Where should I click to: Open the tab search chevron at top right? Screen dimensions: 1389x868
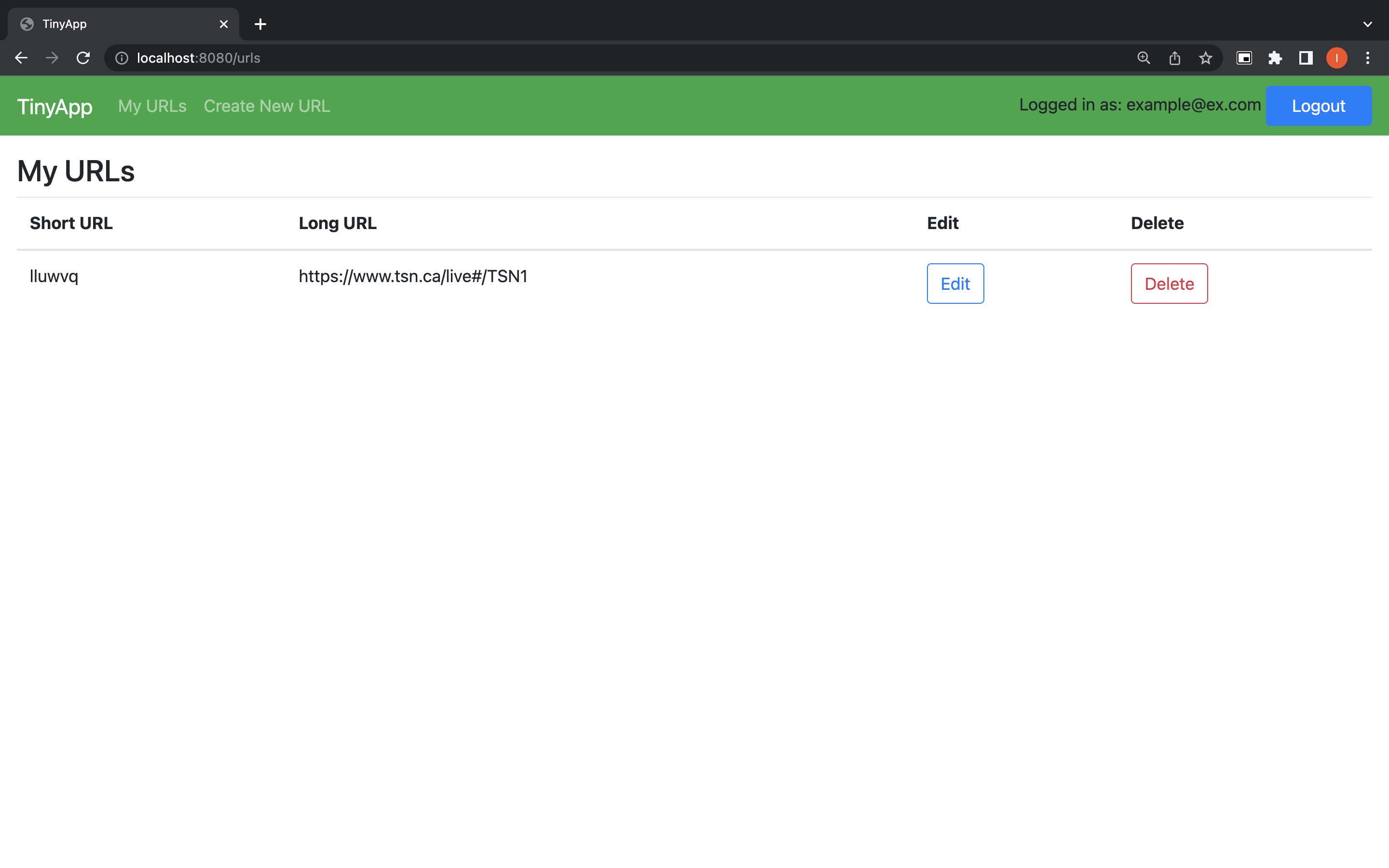click(x=1367, y=24)
